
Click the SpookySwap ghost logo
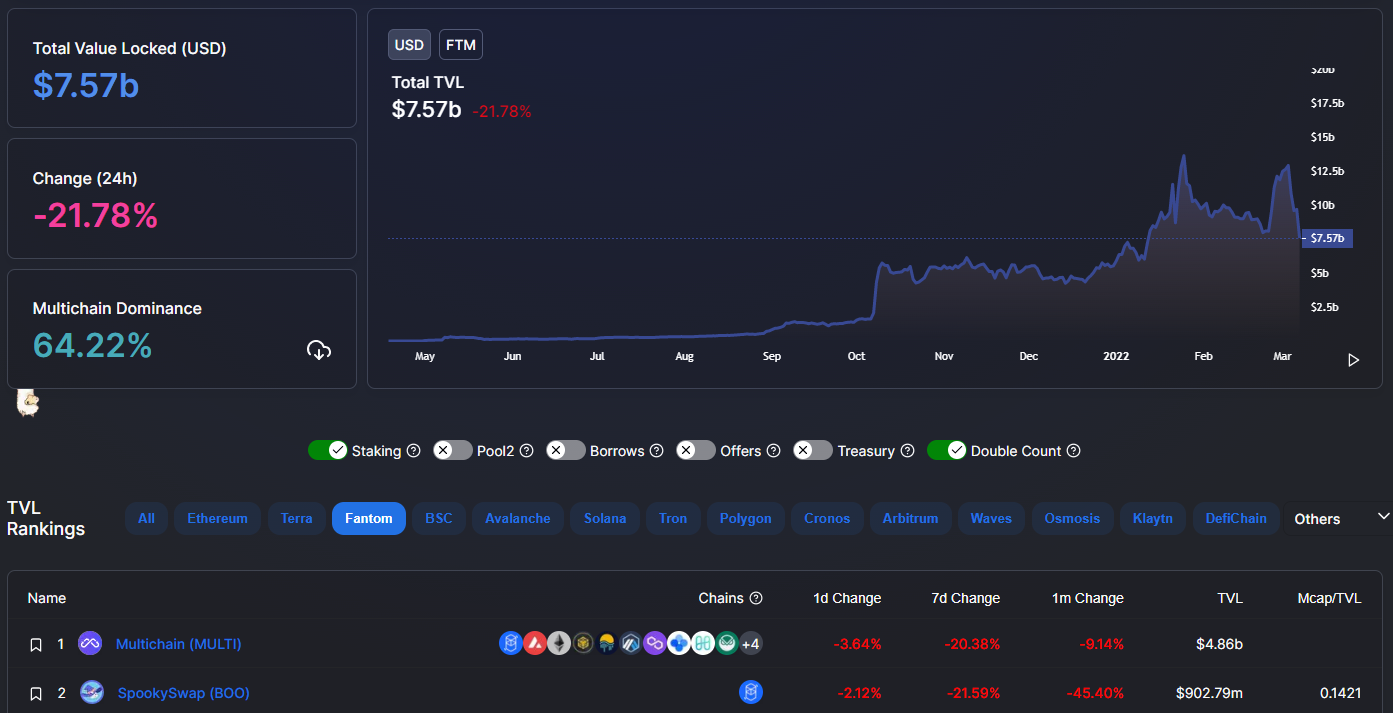tap(92, 692)
